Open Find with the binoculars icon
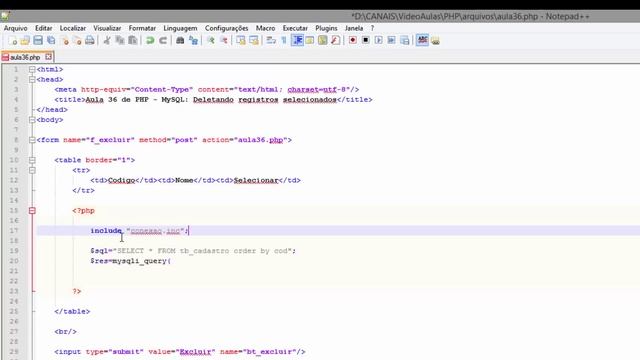Image resolution: width=640 pixels, height=360 pixels. click(x=180, y=40)
